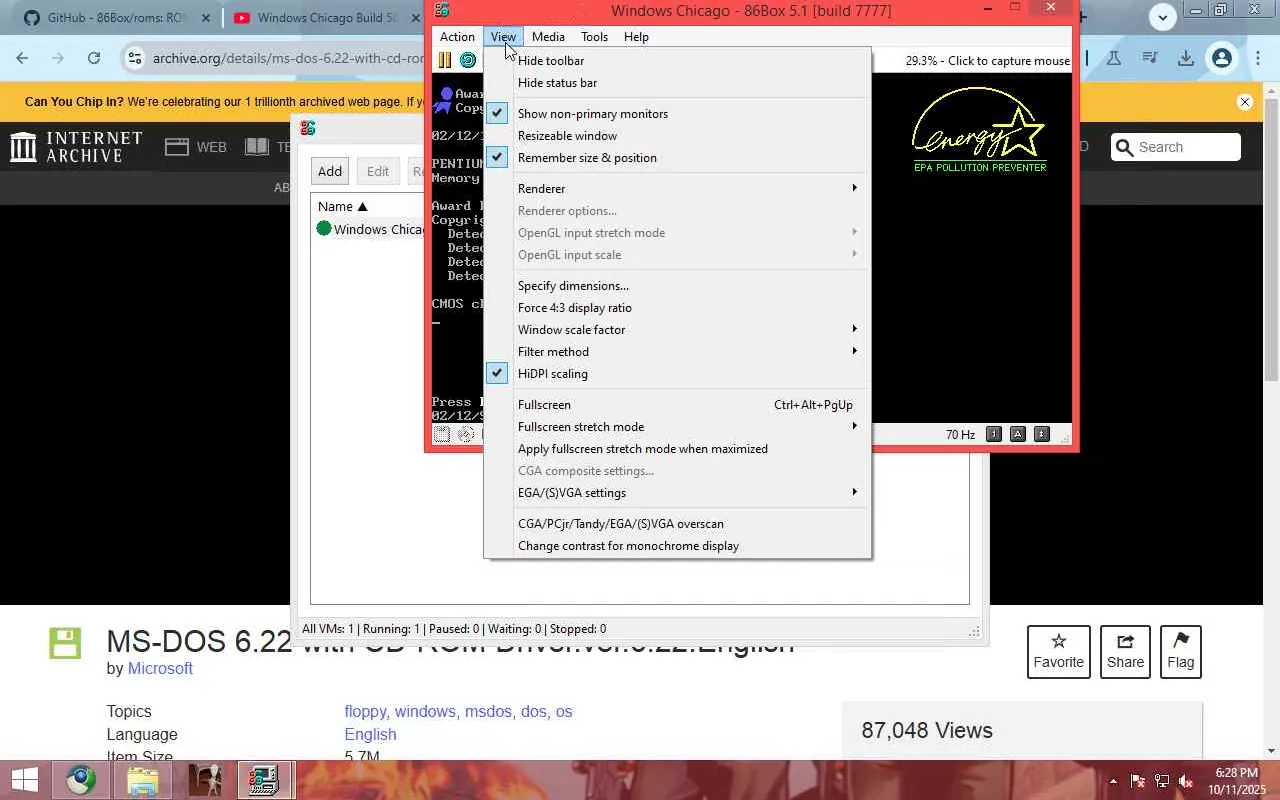The height and width of the screenshot is (800, 1280).
Task: Expand the Window scale factor submenu
Action: pyautogui.click(x=678, y=330)
